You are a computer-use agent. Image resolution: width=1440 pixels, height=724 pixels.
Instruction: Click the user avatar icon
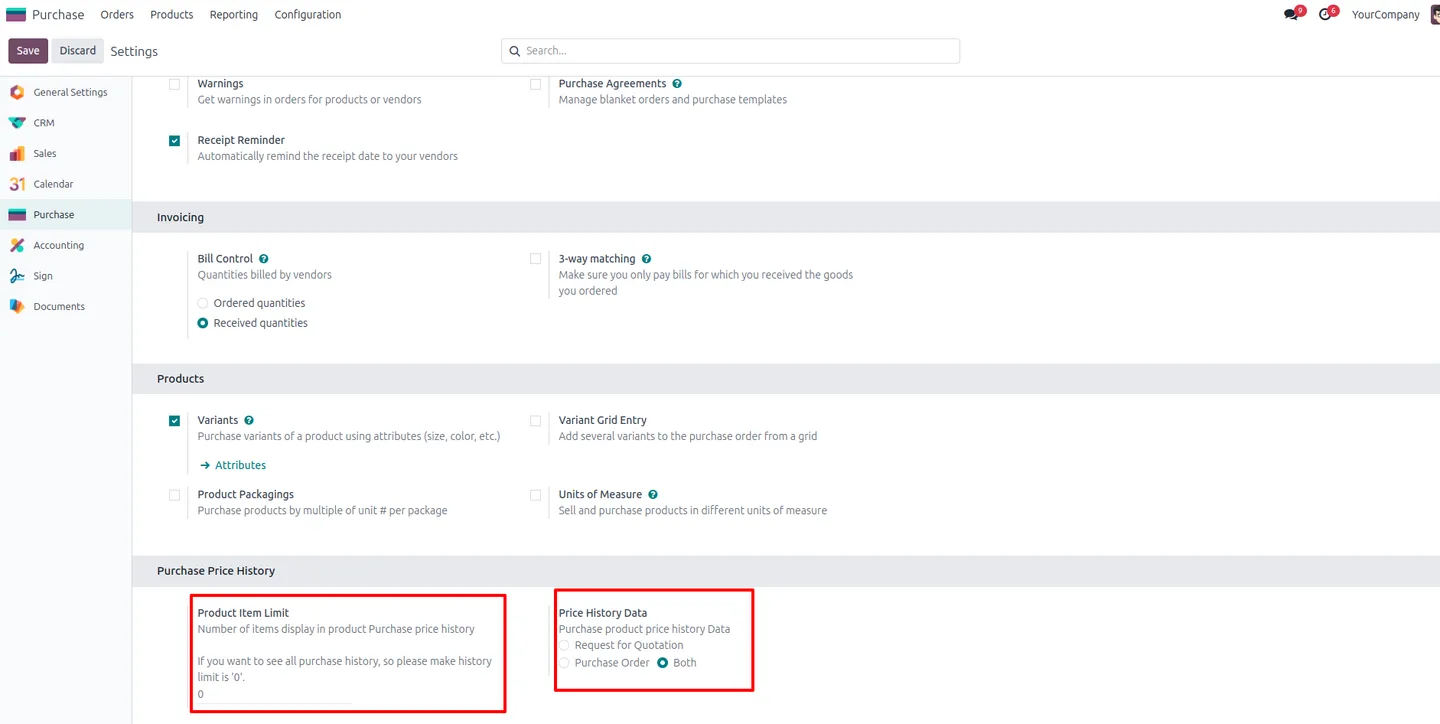pyautogui.click(x=1434, y=15)
